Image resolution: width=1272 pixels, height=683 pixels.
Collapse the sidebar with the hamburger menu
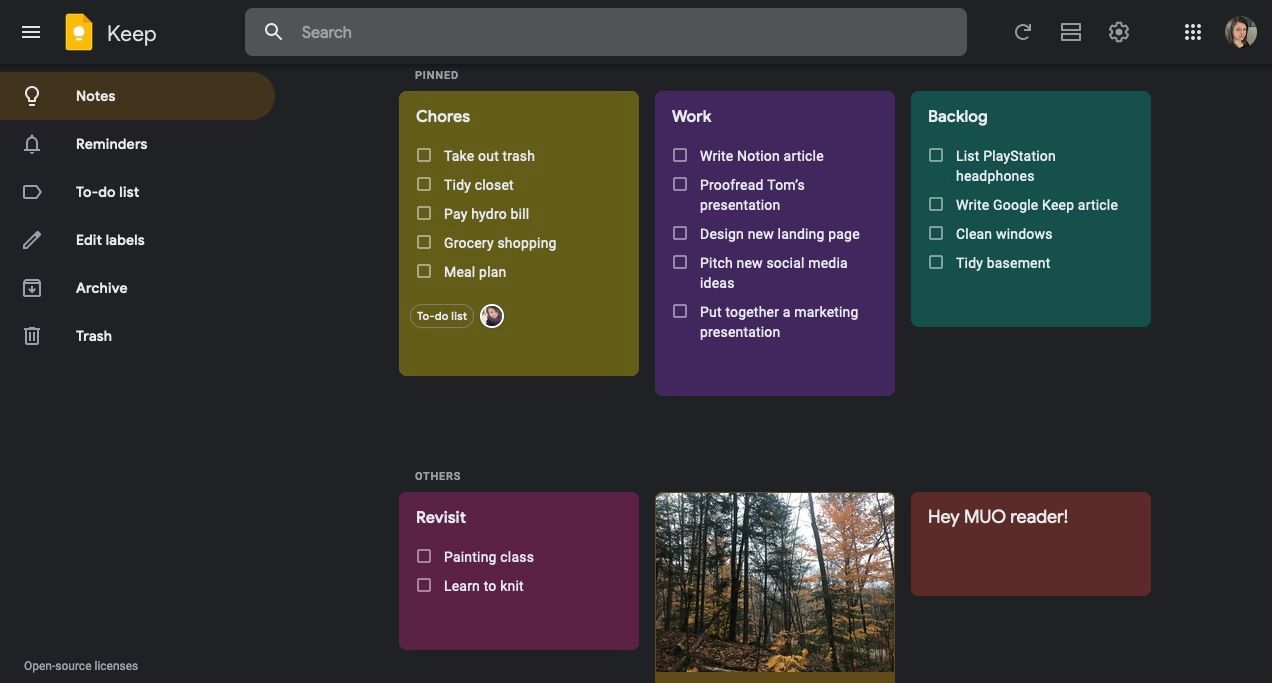31,31
